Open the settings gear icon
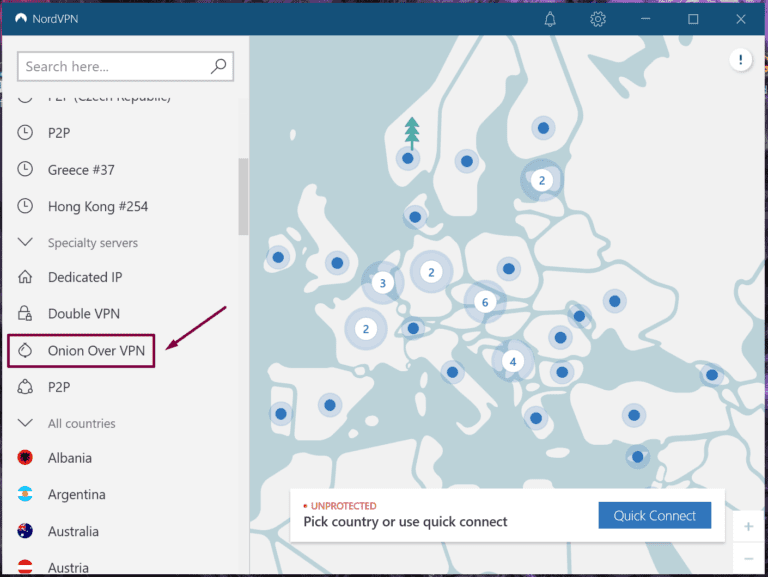The image size is (768, 577). (598, 19)
